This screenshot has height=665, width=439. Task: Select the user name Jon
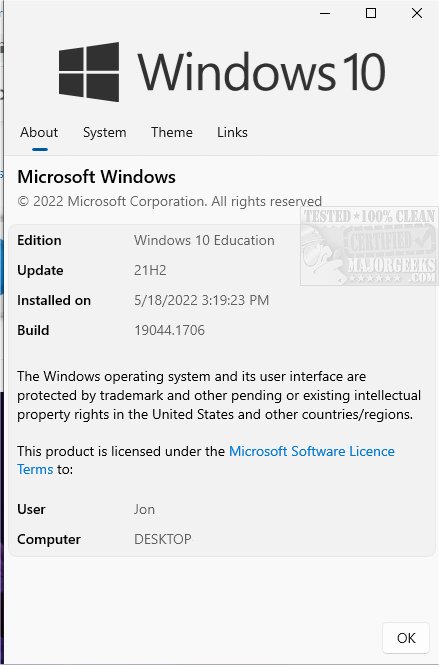[144, 509]
